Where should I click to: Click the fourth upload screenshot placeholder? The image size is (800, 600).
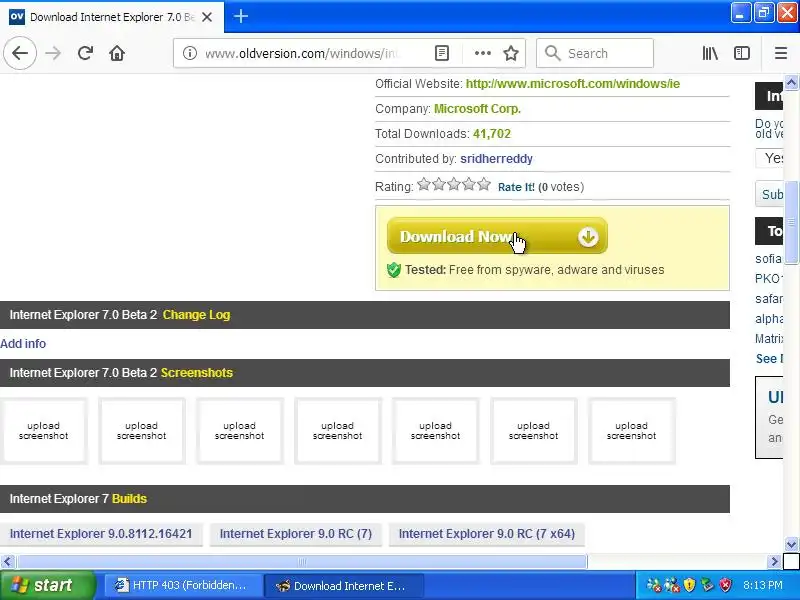[337, 431]
